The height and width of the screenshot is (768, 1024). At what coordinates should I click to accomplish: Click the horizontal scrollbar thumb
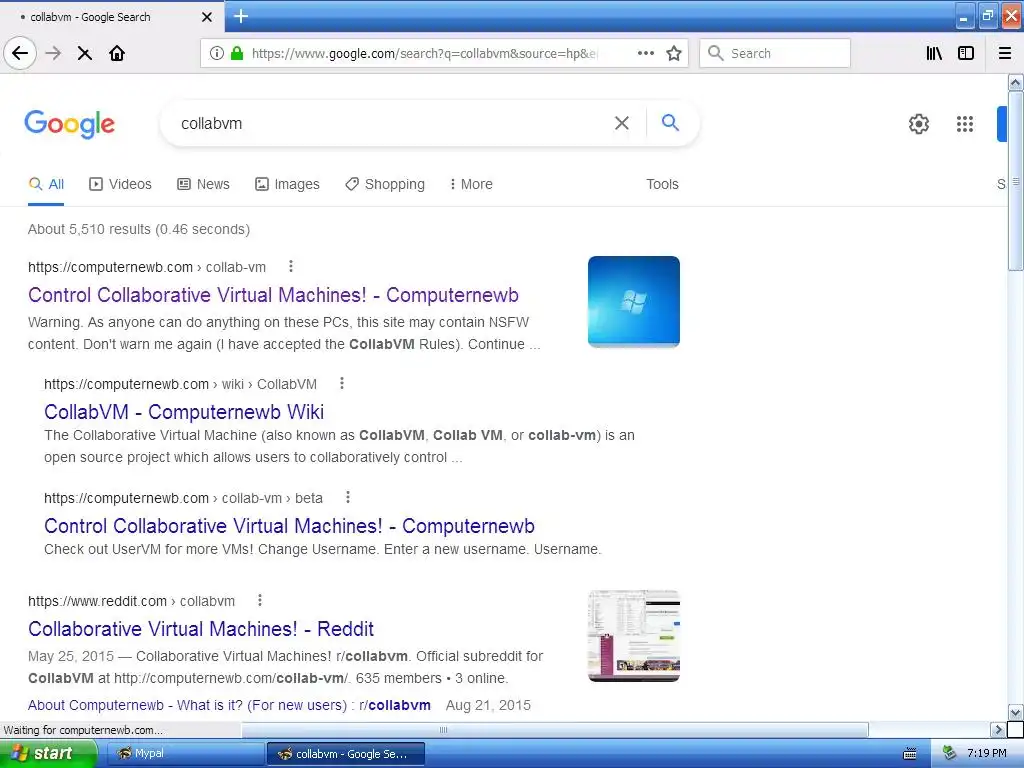pyautogui.click(x=555, y=729)
